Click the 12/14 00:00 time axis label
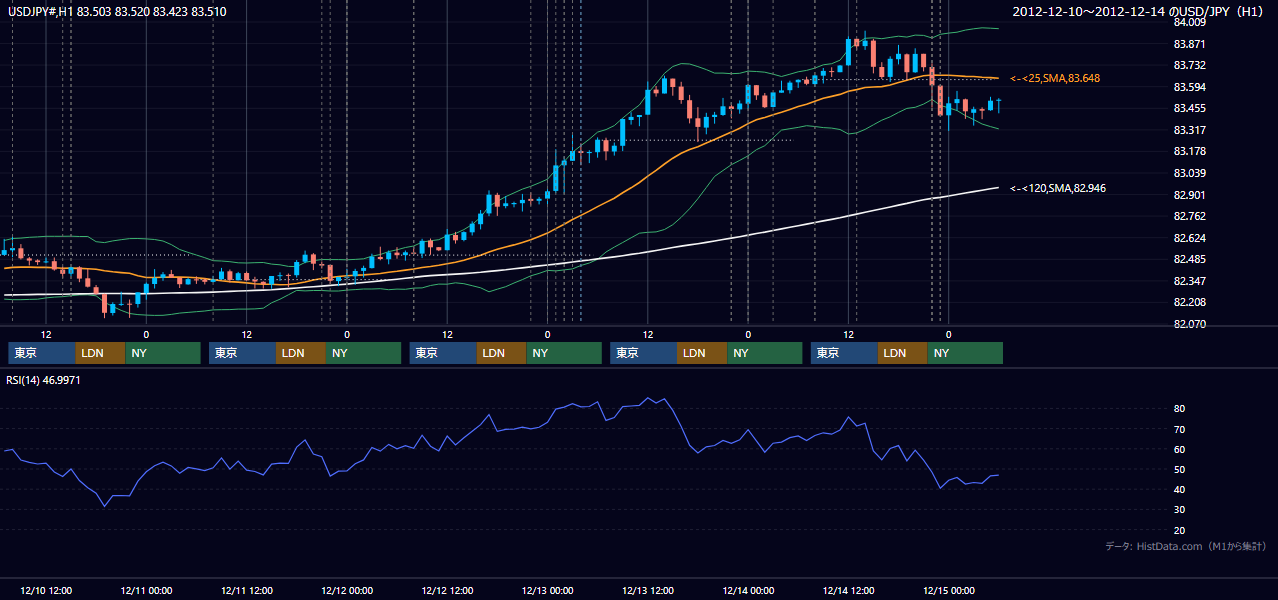This screenshot has height=600, width=1278. click(748, 590)
